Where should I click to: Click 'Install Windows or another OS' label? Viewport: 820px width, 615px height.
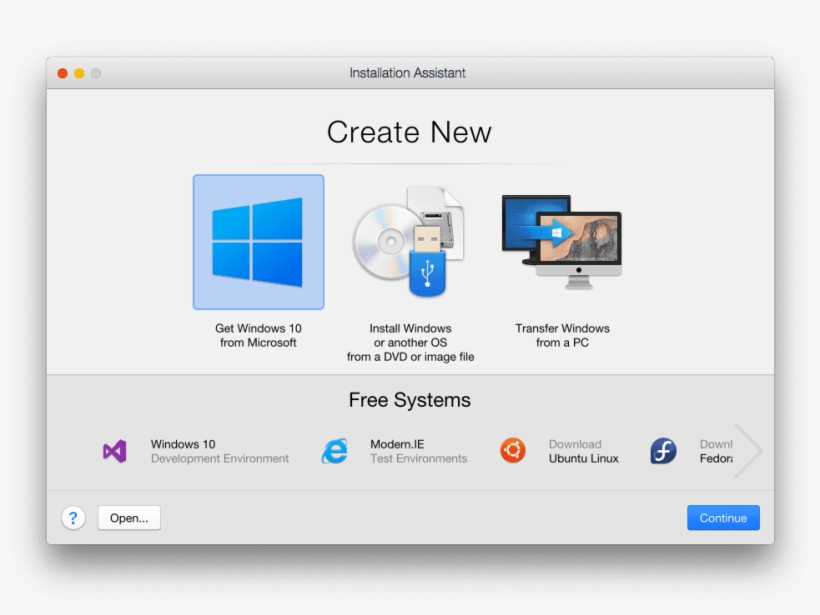pyautogui.click(x=410, y=343)
